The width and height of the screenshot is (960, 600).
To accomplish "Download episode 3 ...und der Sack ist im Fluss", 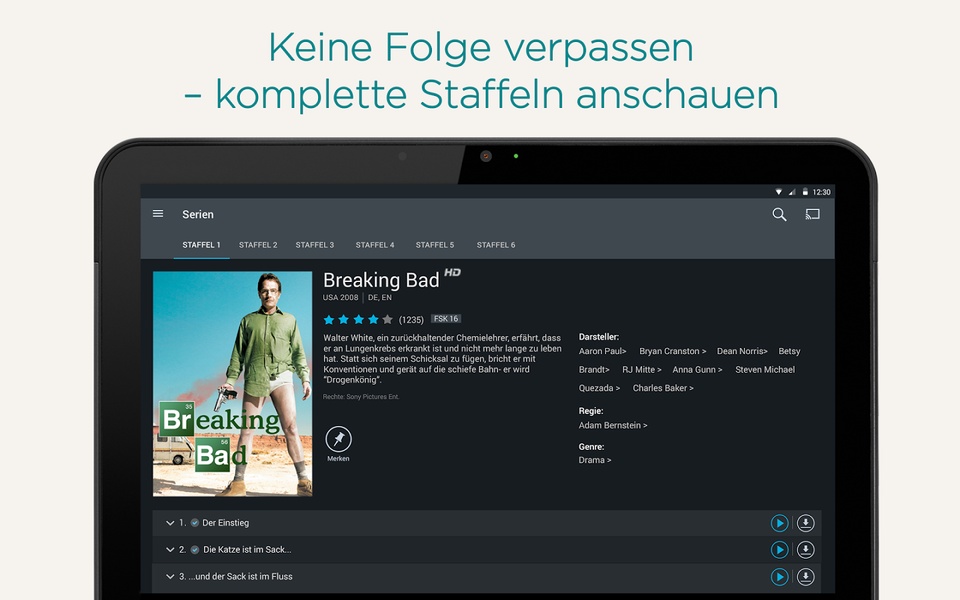I will point(806,577).
